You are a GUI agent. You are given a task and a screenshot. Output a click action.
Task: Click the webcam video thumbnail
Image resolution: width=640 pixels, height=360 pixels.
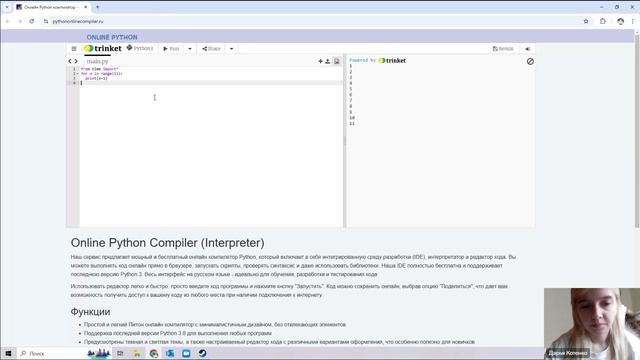[x=591, y=324]
